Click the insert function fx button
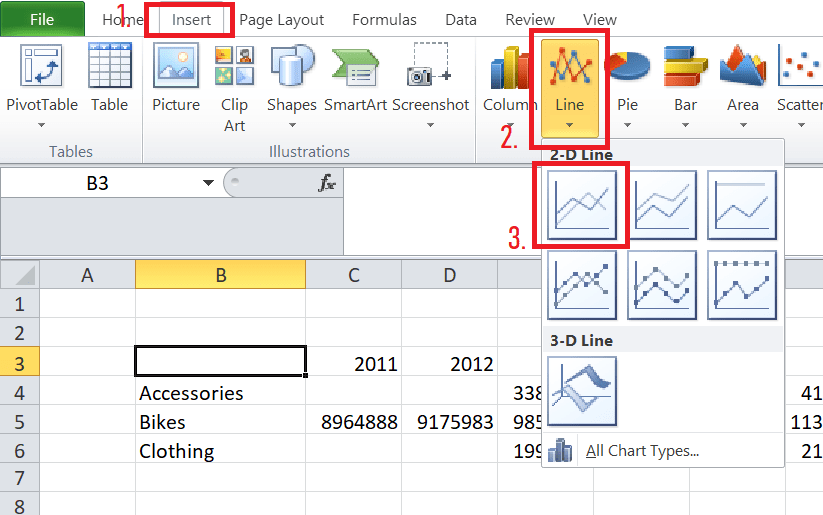 click(327, 184)
